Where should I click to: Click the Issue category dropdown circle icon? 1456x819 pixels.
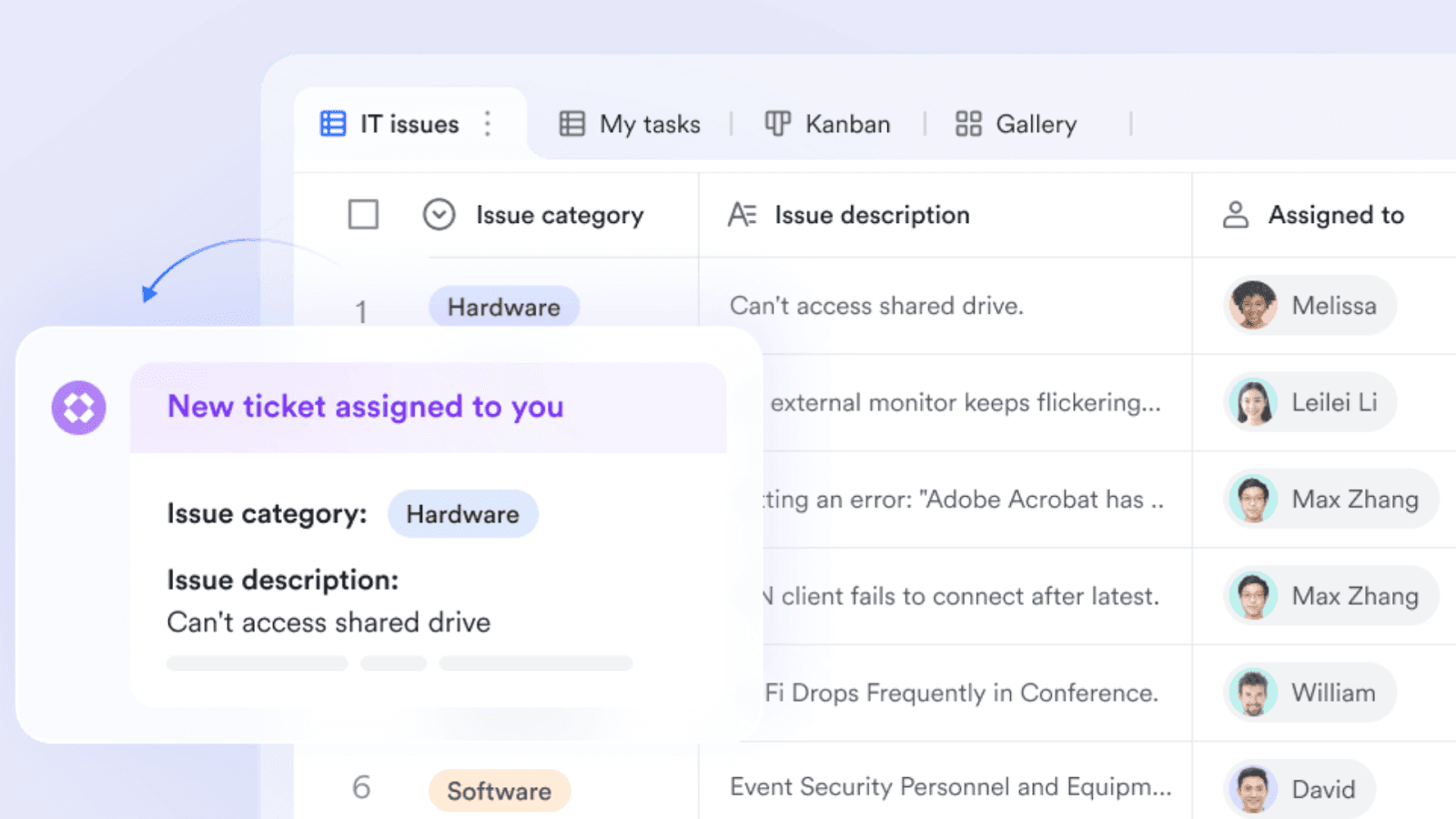[x=439, y=215]
